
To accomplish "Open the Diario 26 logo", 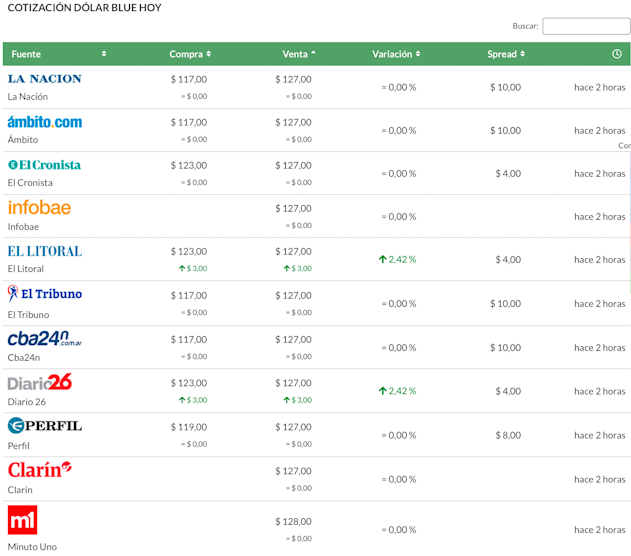I will 40,382.
